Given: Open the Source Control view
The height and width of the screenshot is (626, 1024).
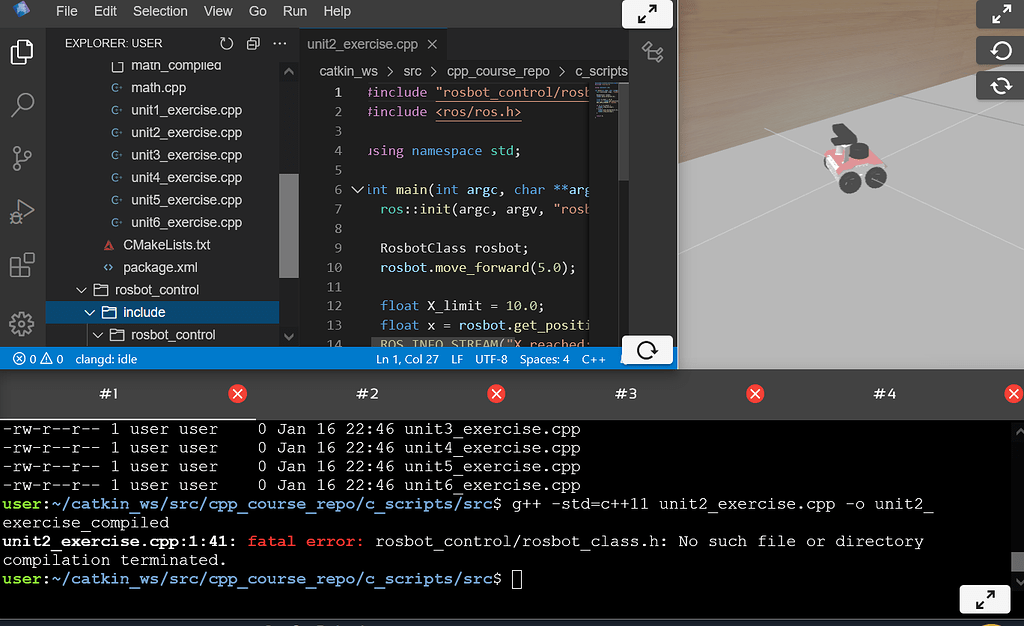Looking at the screenshot, I should point(22,158).
